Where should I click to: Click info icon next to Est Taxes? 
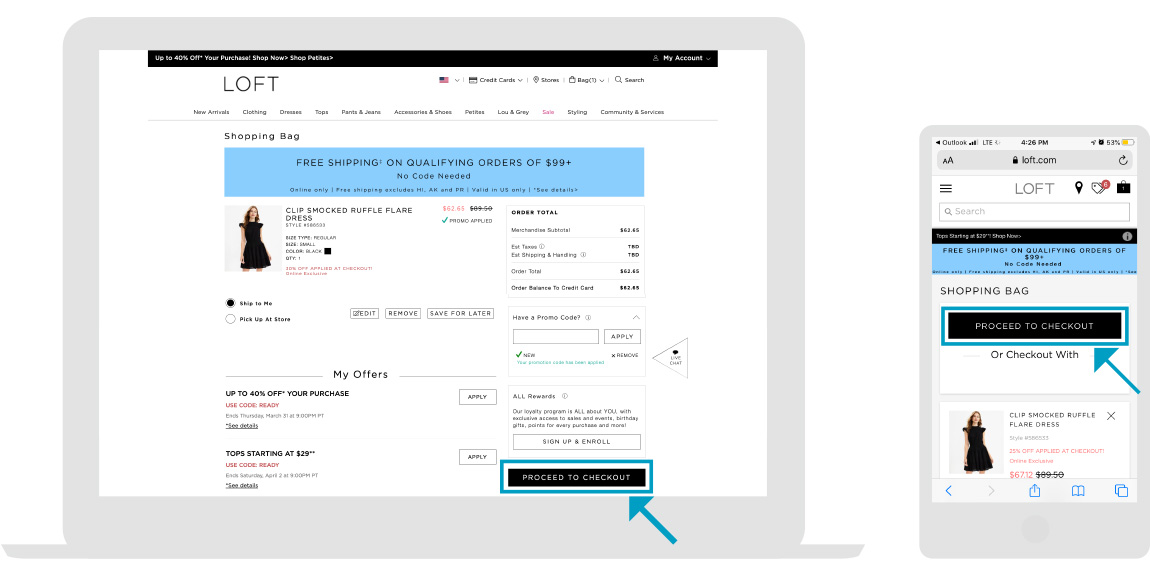point(542,246)
